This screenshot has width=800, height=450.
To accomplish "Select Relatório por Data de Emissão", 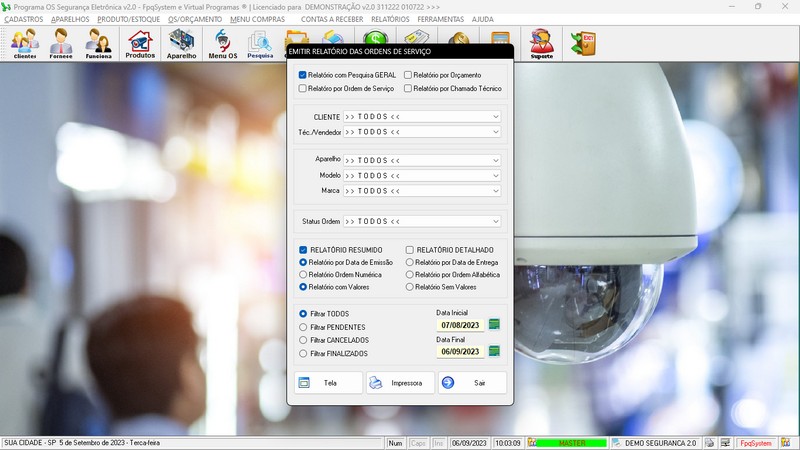I will [x=303, y=262].
